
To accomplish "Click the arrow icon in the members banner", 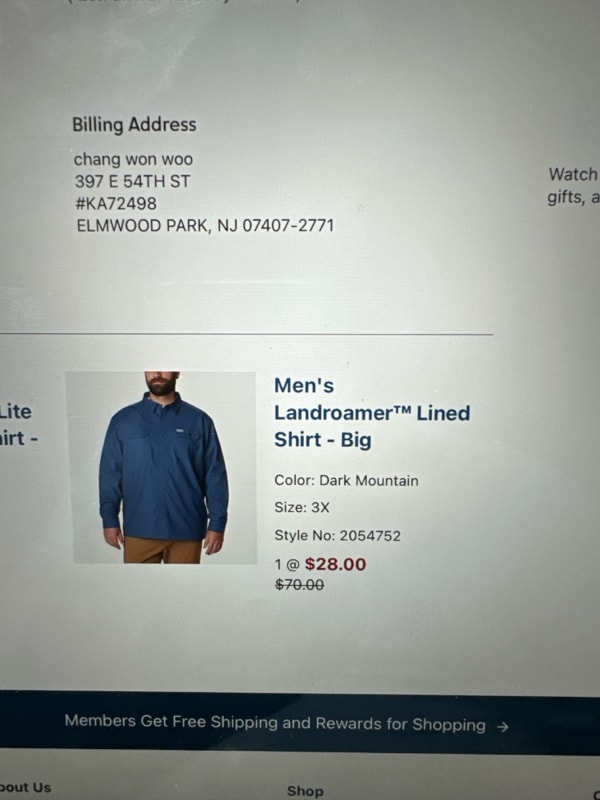I will 503,727.
